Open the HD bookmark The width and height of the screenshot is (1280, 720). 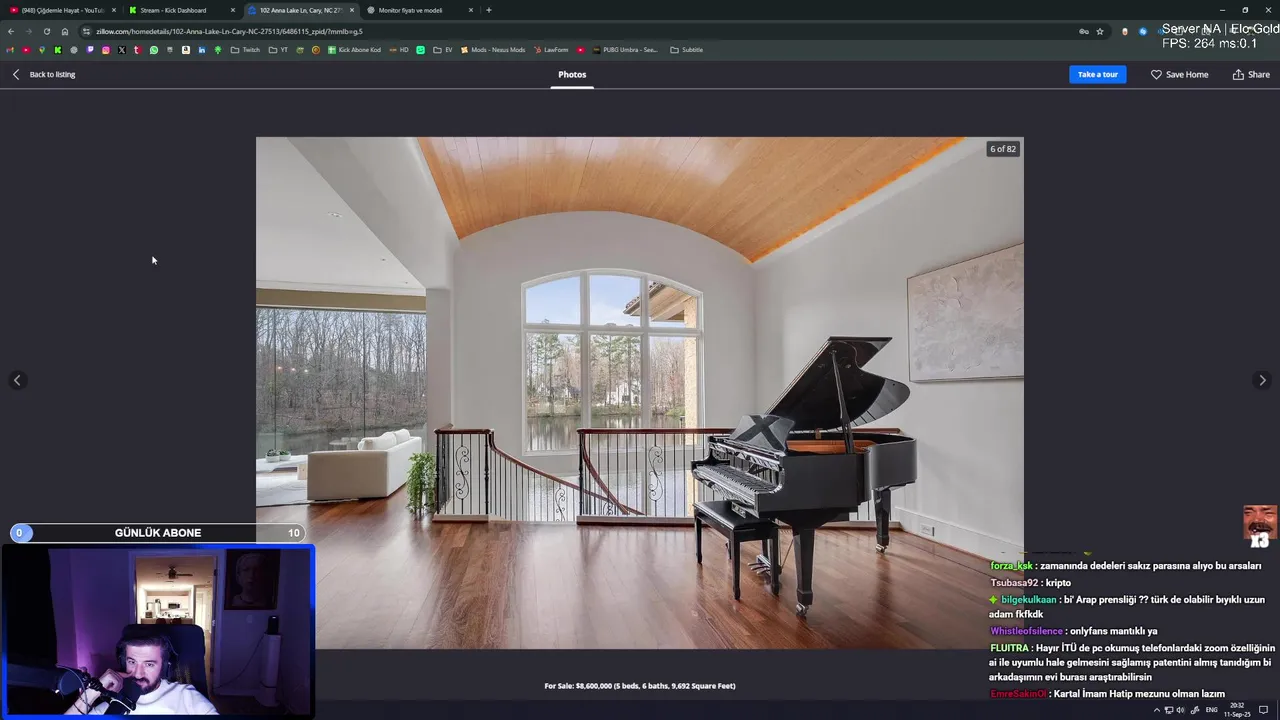click(400, 50)
